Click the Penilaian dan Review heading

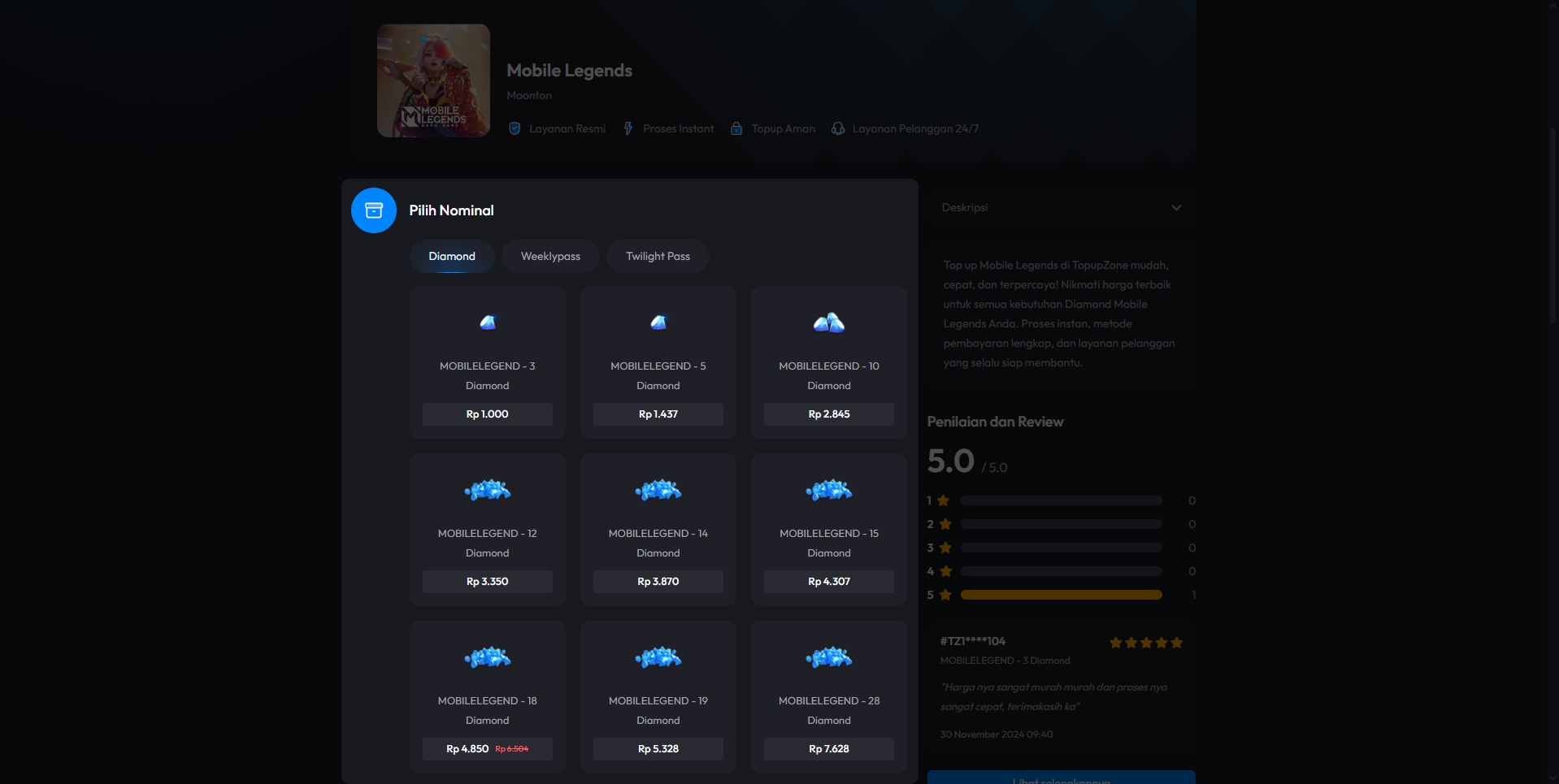[x=995, y=422]
